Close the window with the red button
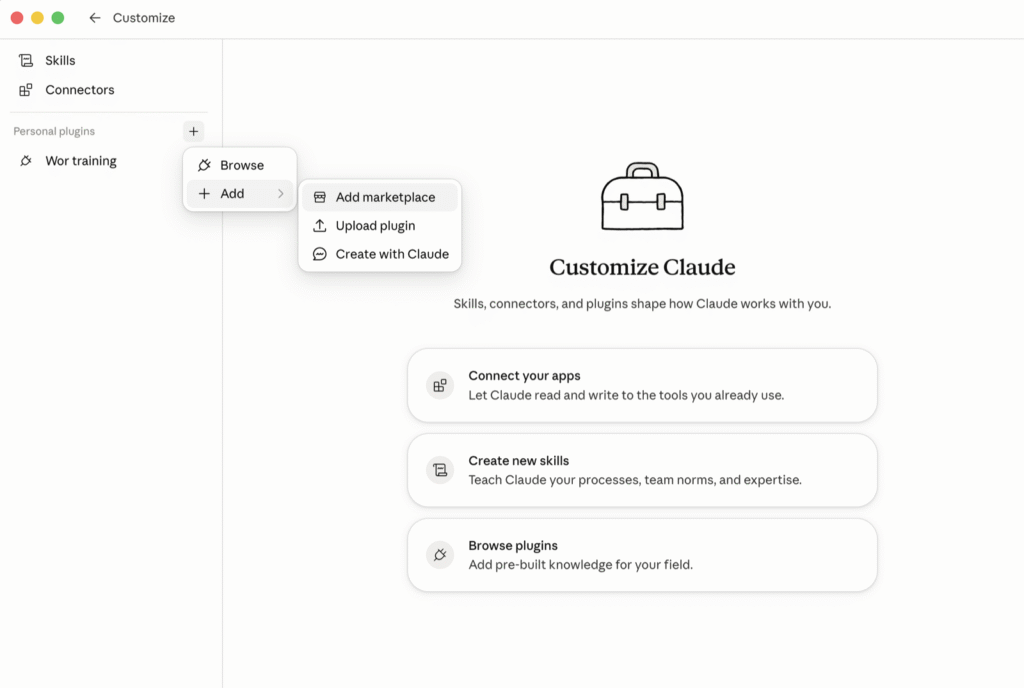This screenshot has height=688, width=1024. (17, 18)
